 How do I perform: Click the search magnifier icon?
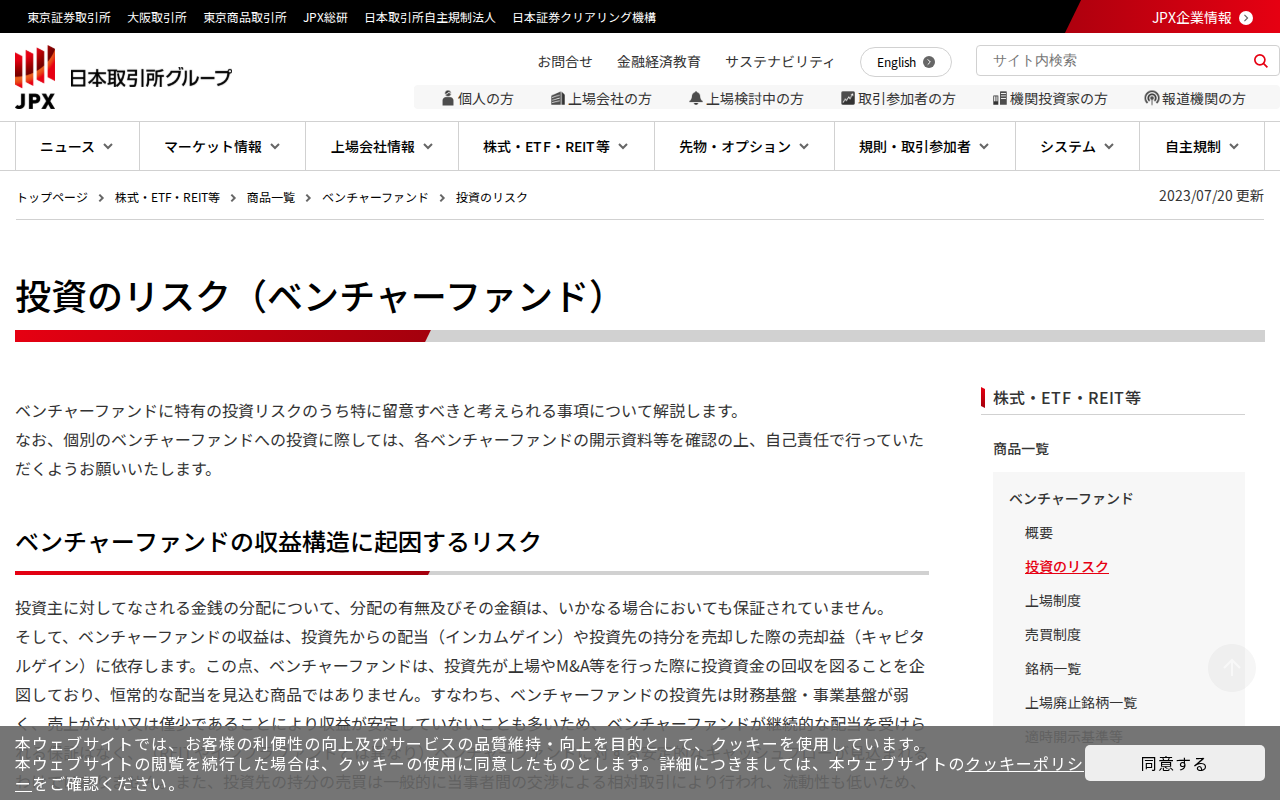point(1260,61)
